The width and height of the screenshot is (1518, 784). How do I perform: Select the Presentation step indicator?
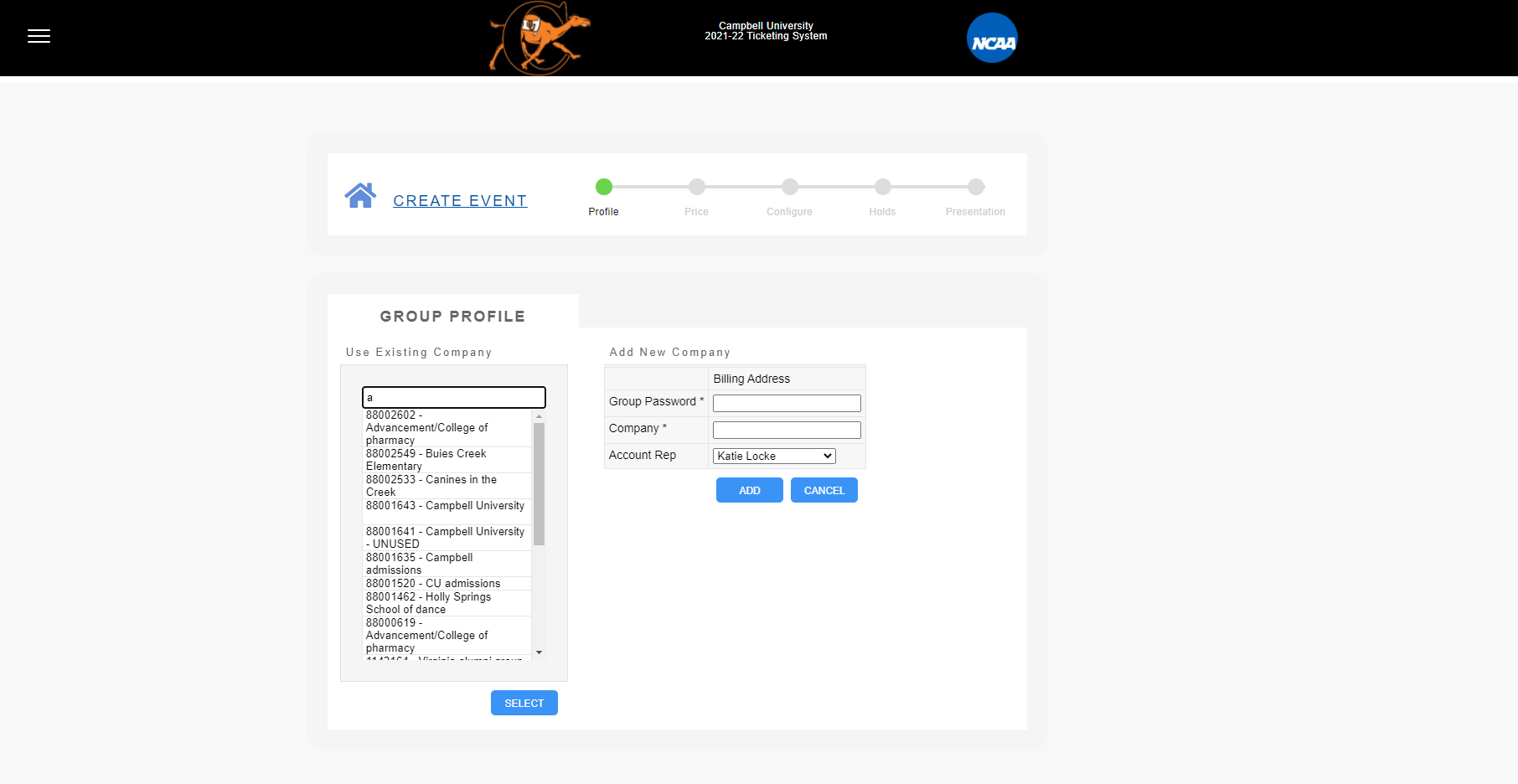975,187
